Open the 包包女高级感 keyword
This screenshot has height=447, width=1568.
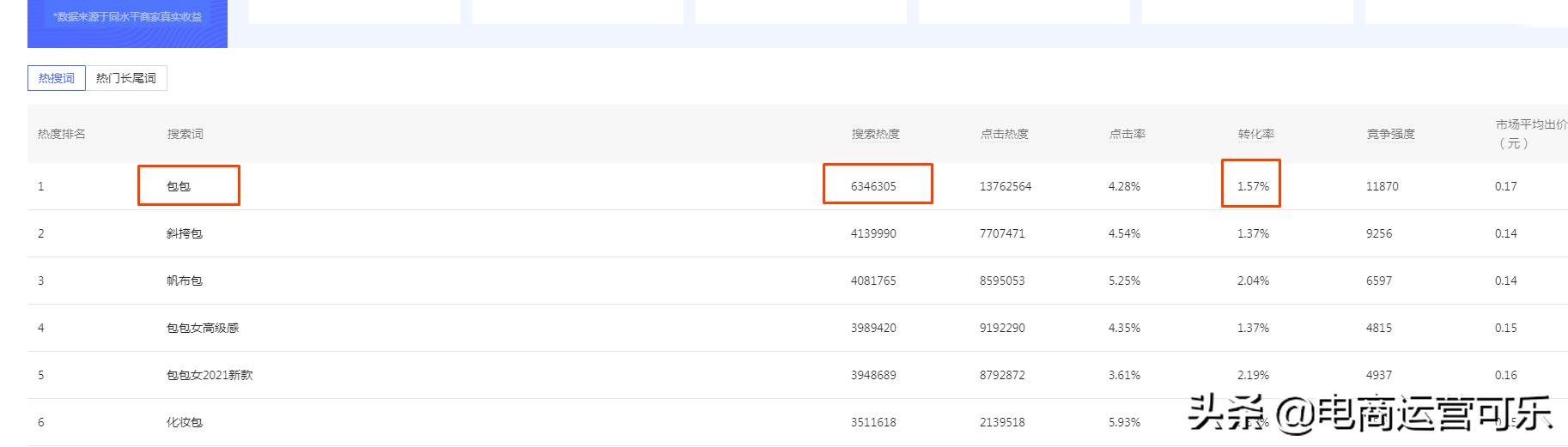pyautogui.click(x=203, y=328)
